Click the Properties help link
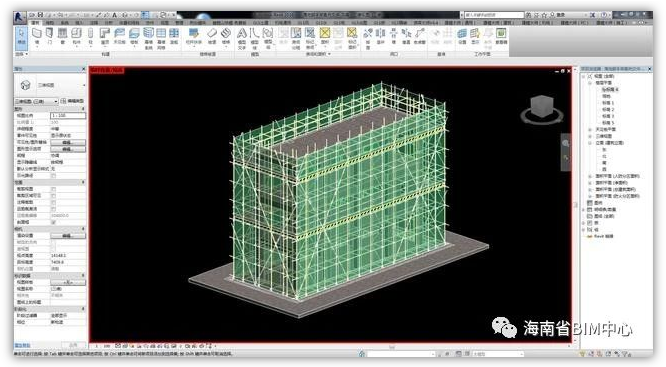Viewport: 666px width, 367px height. coord(23,345)
